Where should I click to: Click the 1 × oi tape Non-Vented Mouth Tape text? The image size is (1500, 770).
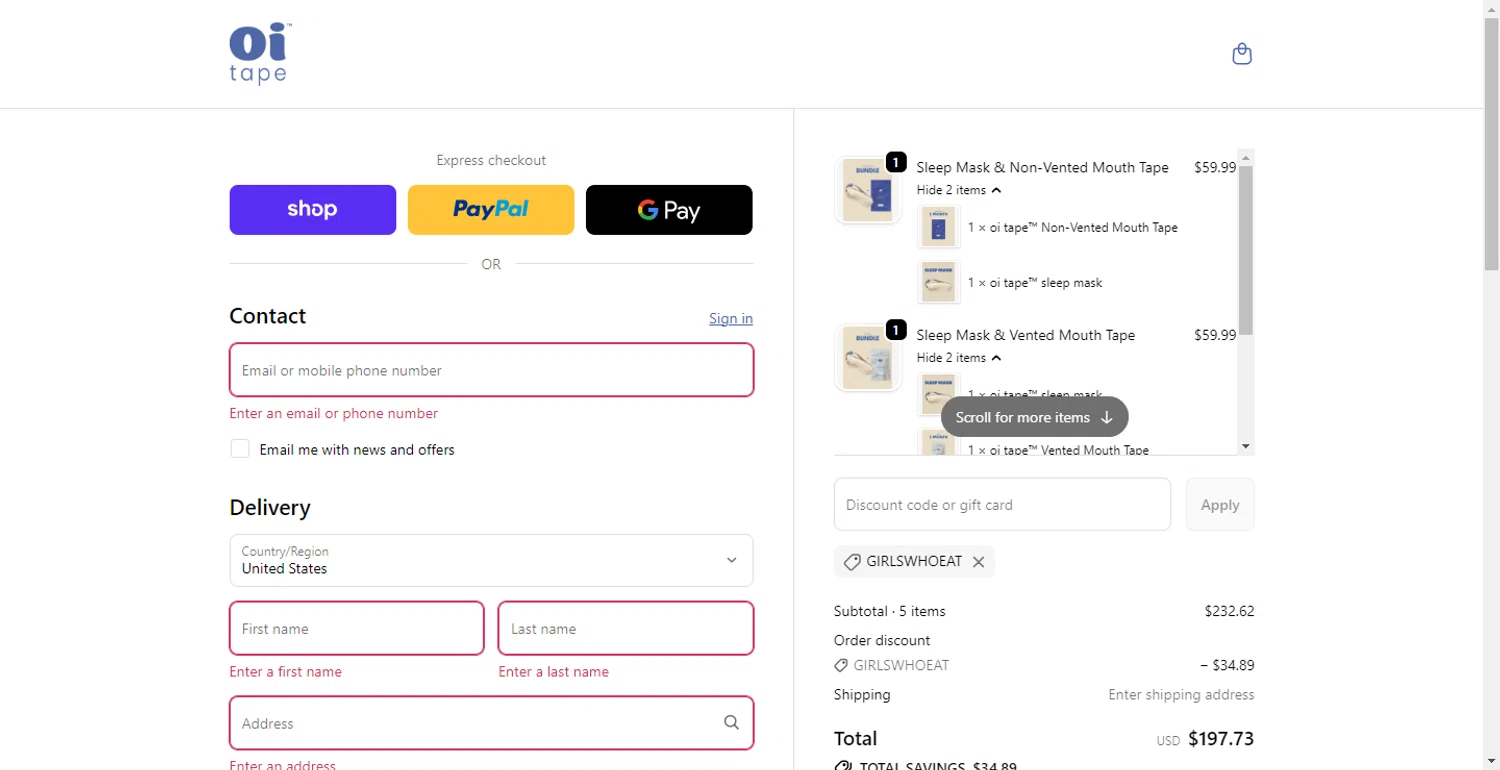click(x=1073, y=227)
